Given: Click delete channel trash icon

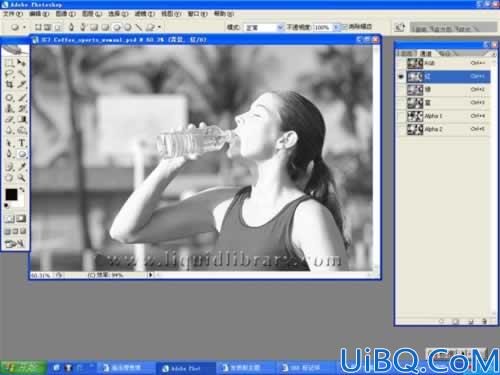Looking at the screenshot, I should point(484,321).
